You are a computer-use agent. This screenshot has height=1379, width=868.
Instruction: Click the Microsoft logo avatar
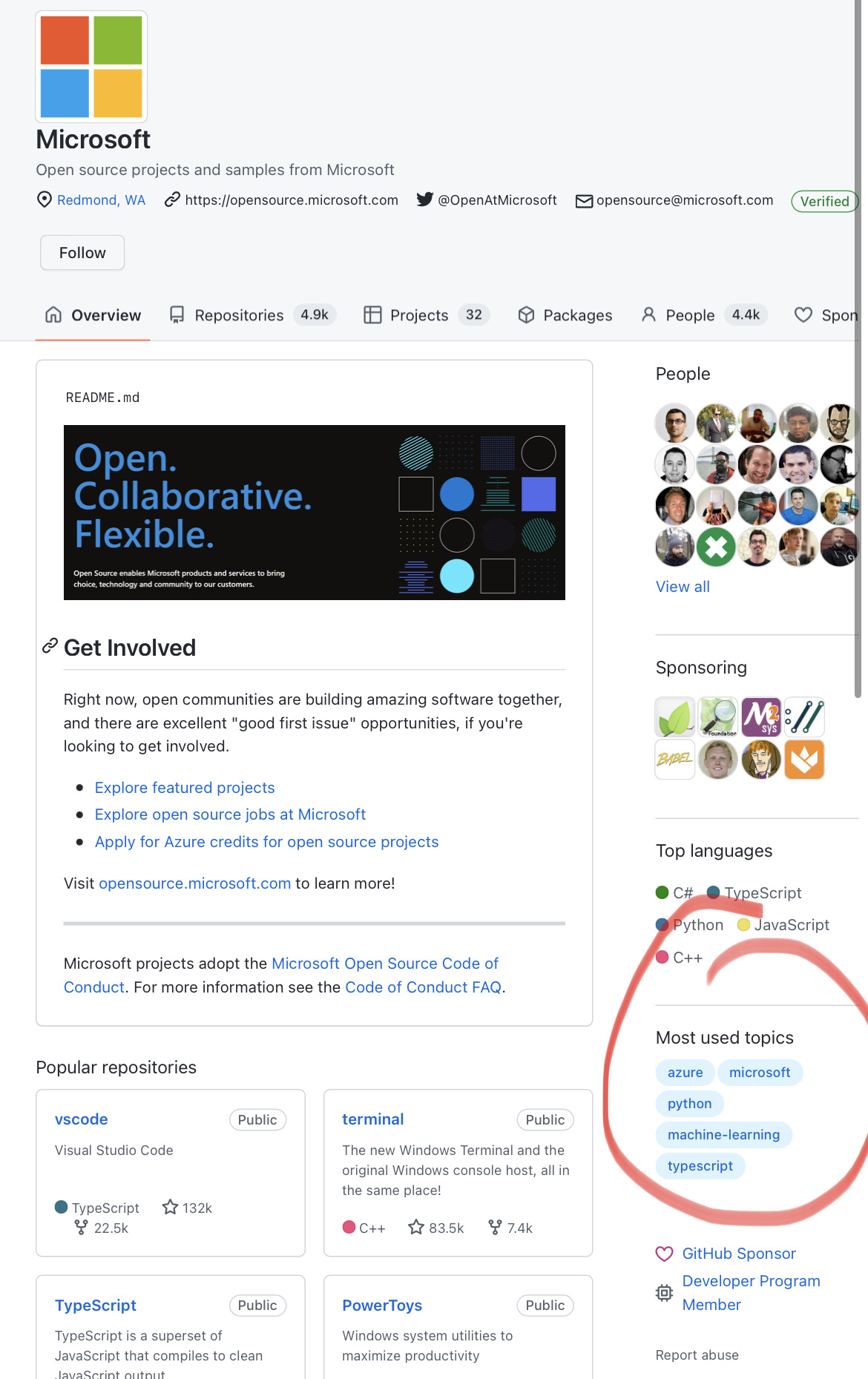pos(91,66)
